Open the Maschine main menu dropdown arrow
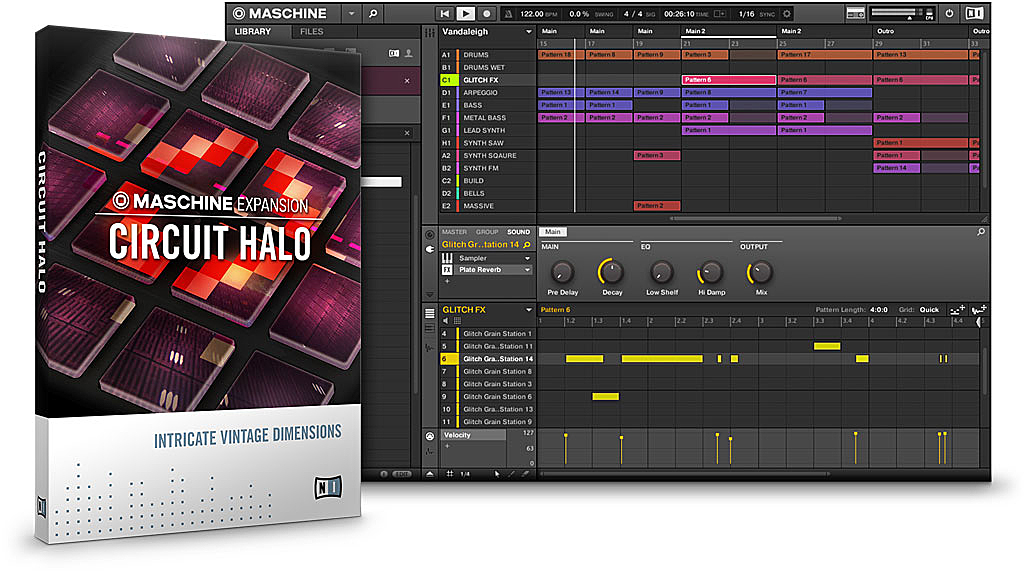This screenshot has height=576, width=1024. pos(351,13)
